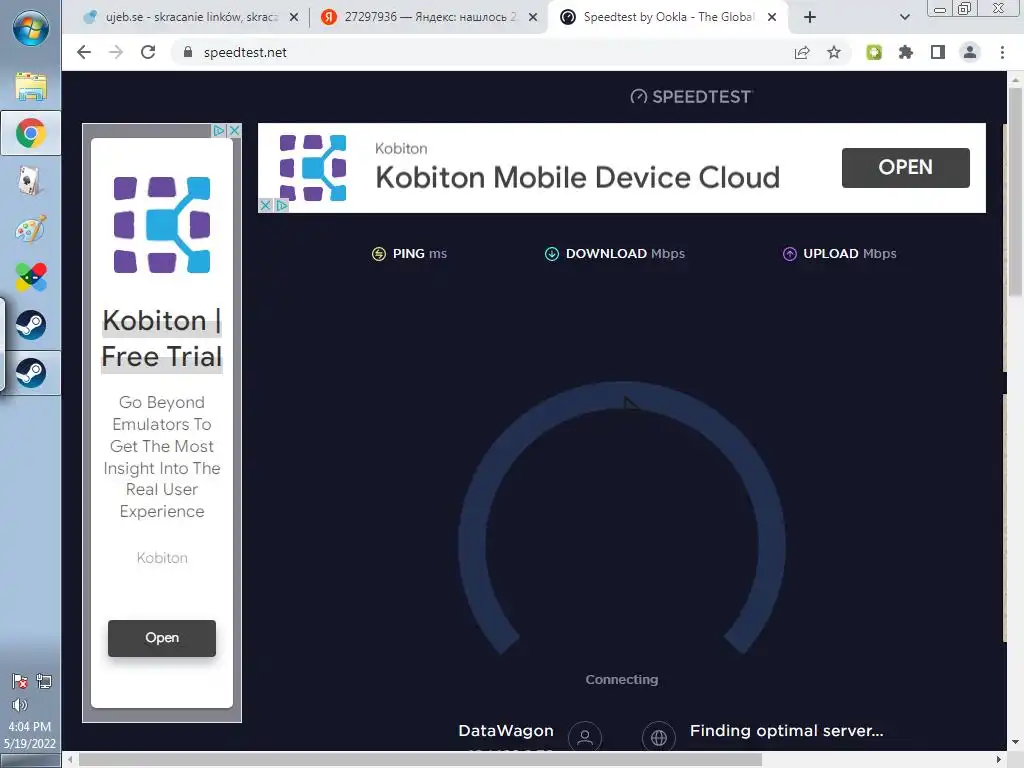Open the Chrome profile avatar menu
Image resolution: width=1024 pixels, height=768 pixels.
tap(970, 52)
